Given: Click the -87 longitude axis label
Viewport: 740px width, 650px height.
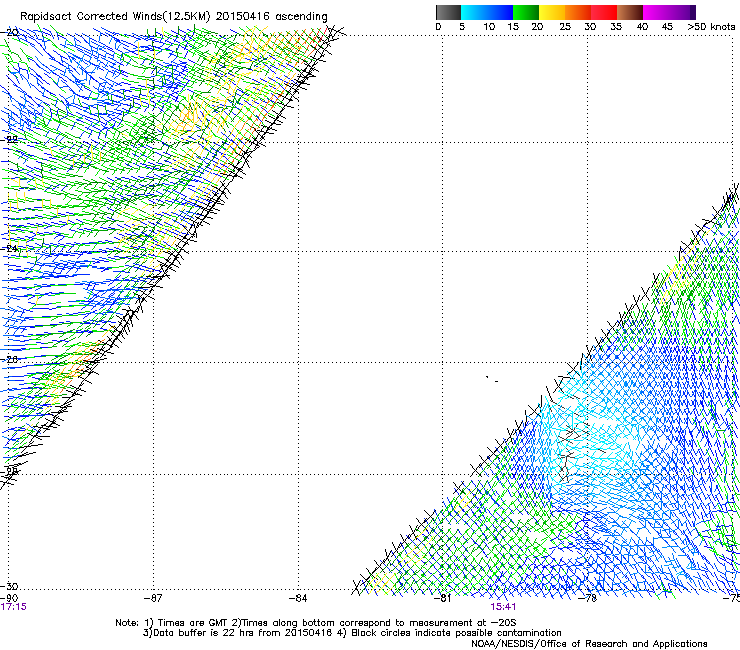Looking at the screenshot, I should pos(153,598).
